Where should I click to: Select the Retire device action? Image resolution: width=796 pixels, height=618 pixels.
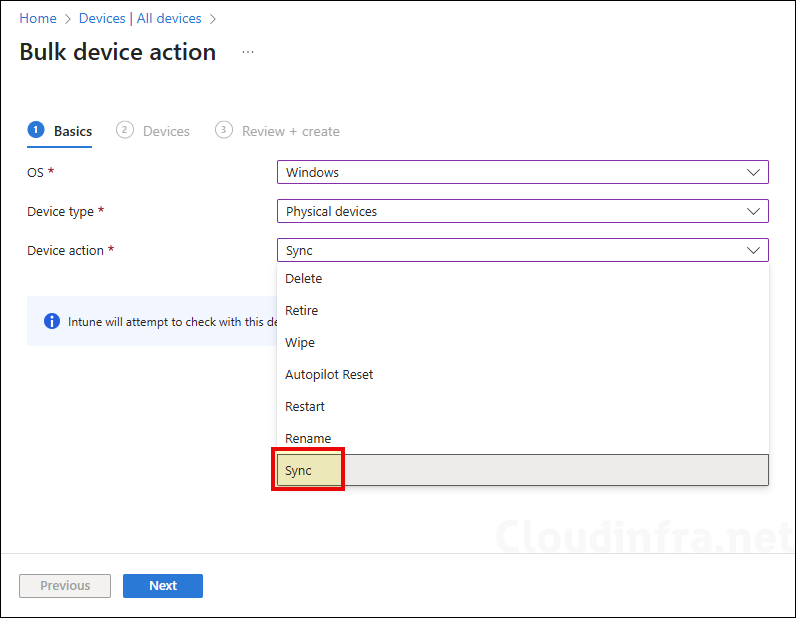pos(301,311)
